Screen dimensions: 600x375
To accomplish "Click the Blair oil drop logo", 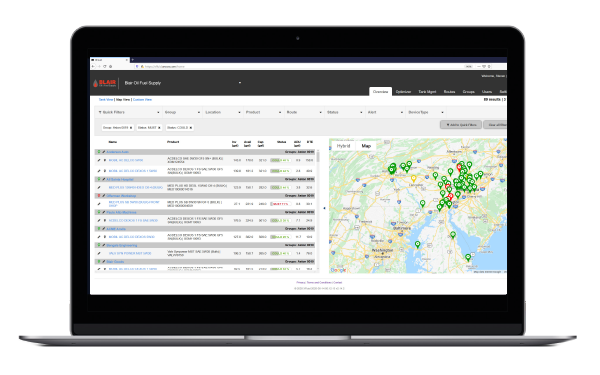I will pyautogui.click(x=95, y=83).
